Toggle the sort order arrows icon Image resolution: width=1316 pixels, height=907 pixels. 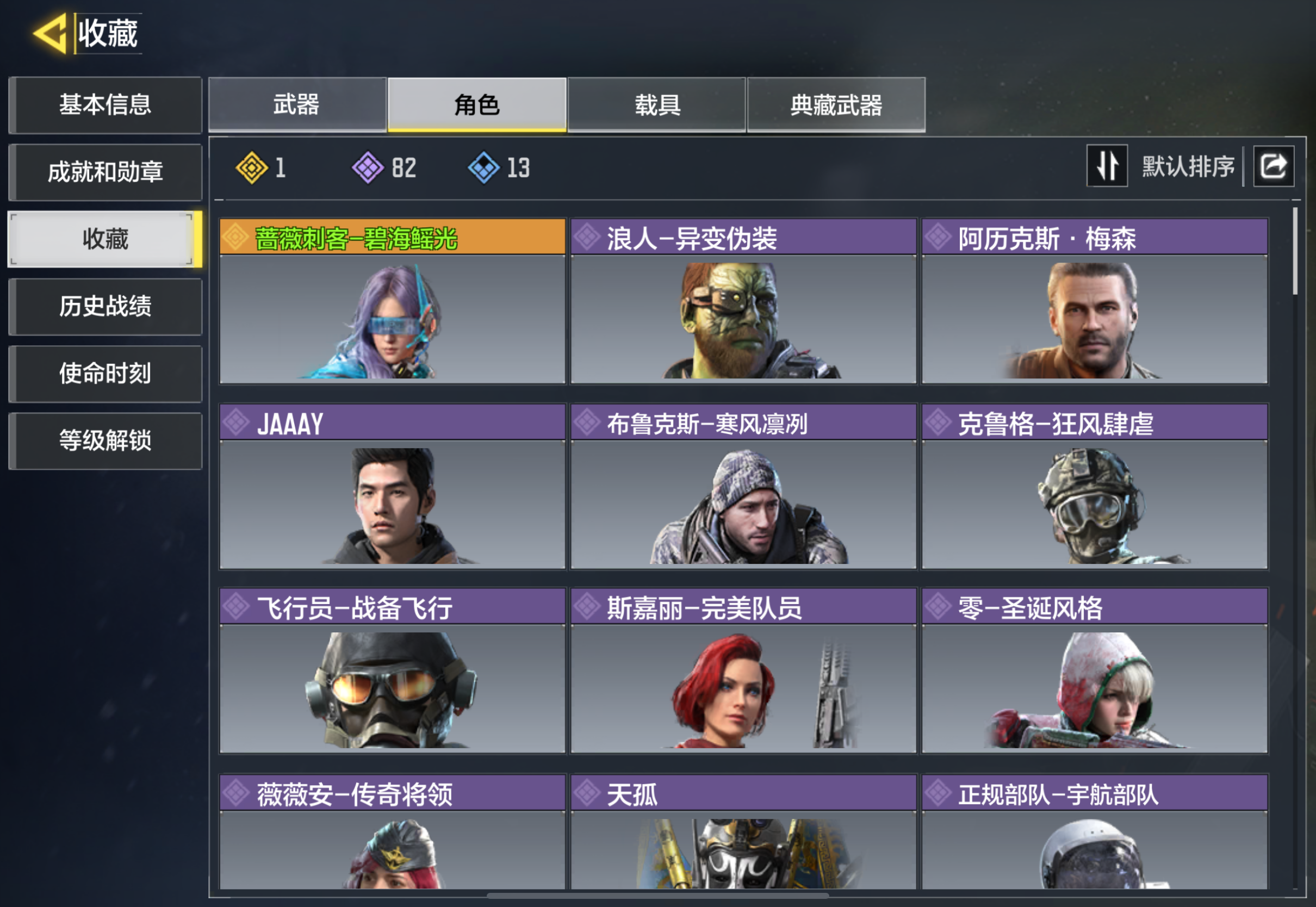[x=1107, y=166]
